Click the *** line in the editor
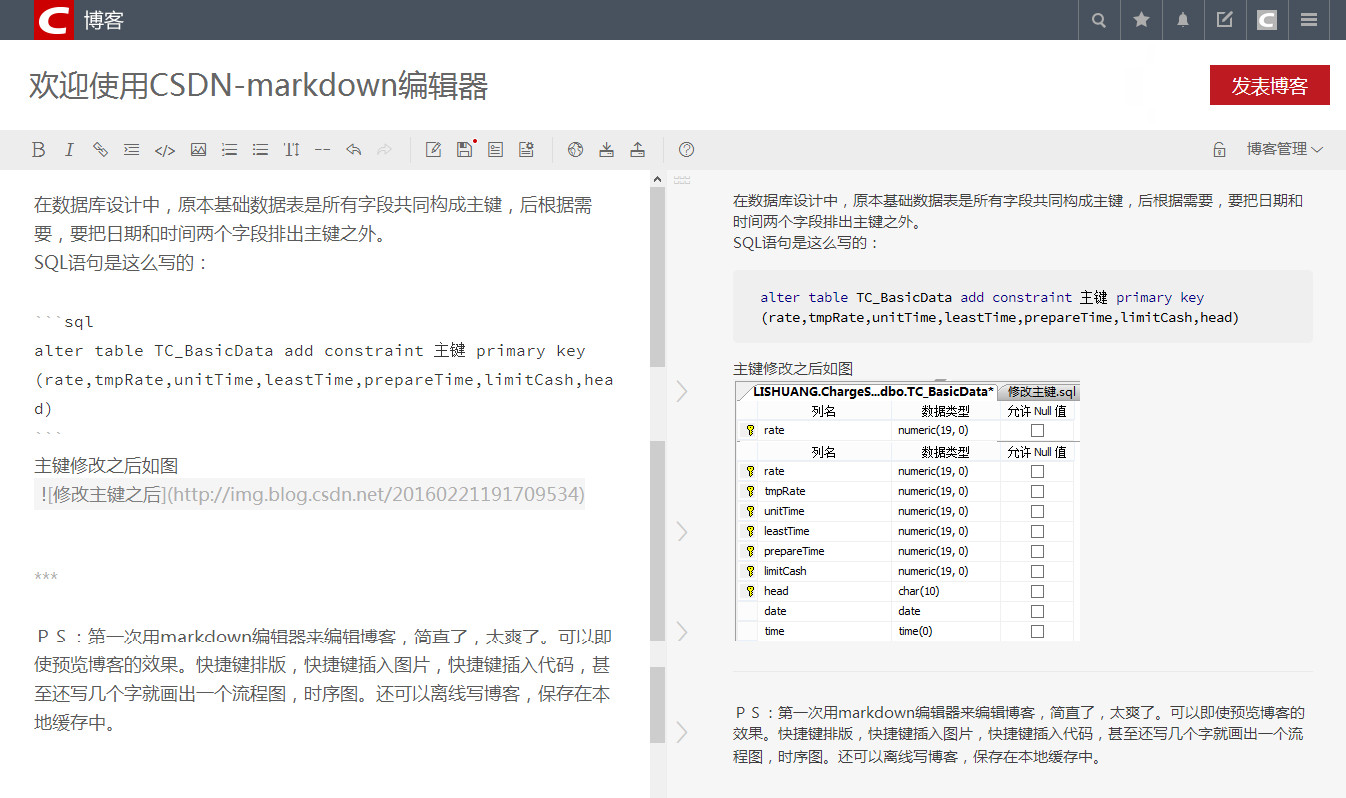 pyautogui.click(x=46, y=578)
